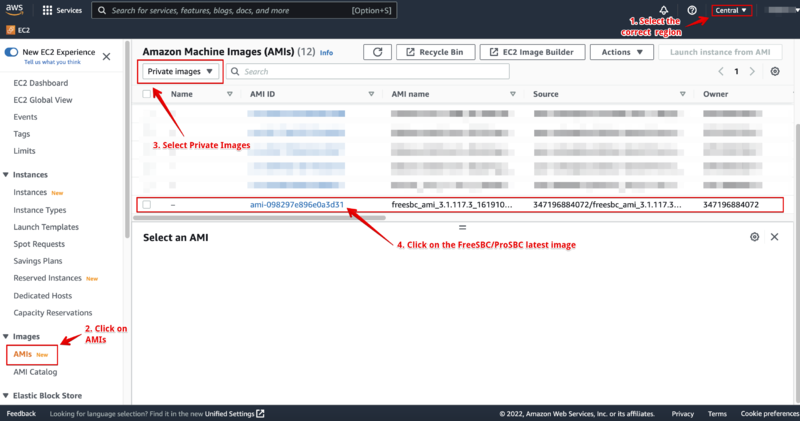Open Capacity Reservations
The image size is (800, 421).
point(53,313)
